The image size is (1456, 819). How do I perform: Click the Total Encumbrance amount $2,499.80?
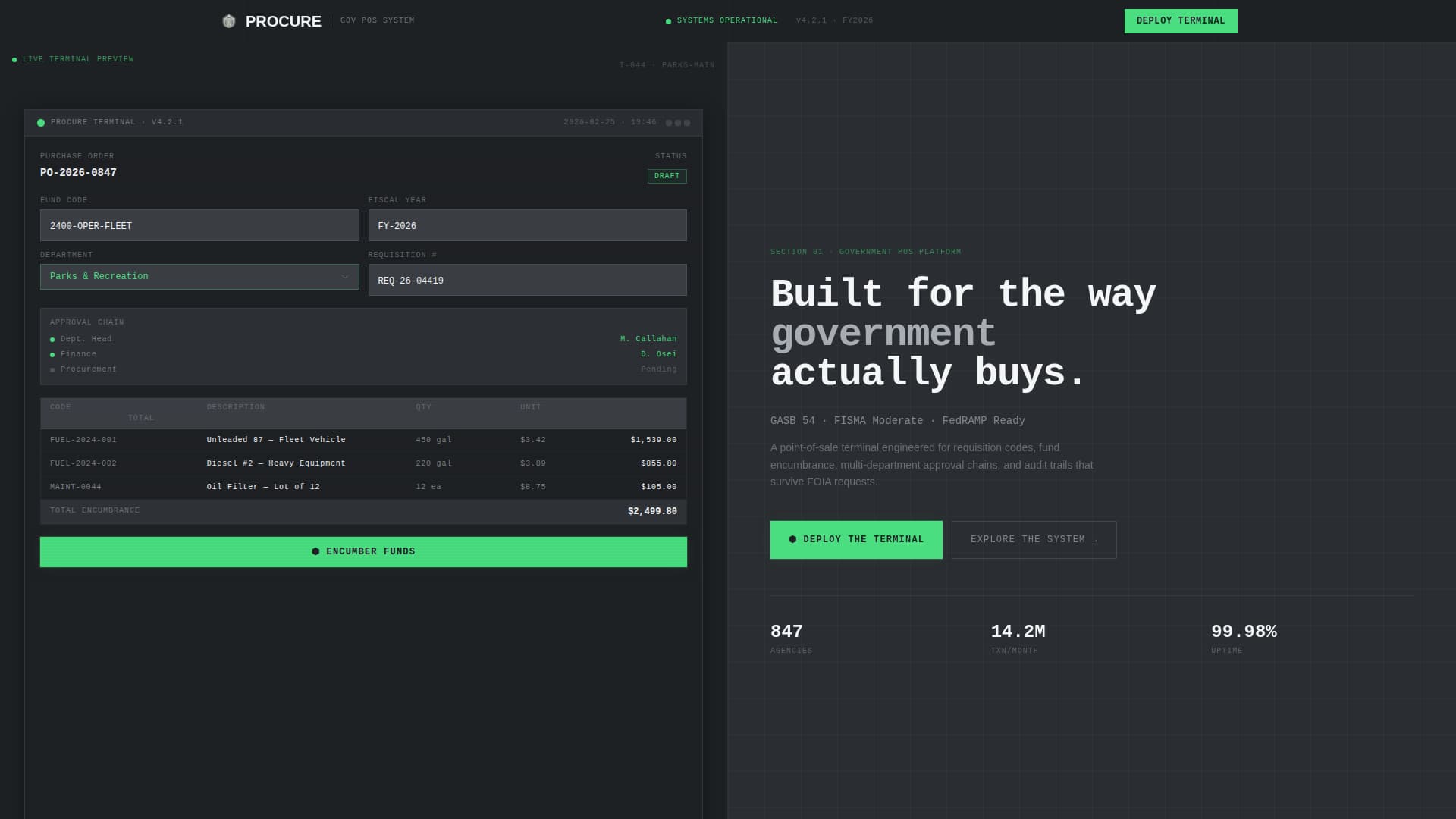coord(652,511)
